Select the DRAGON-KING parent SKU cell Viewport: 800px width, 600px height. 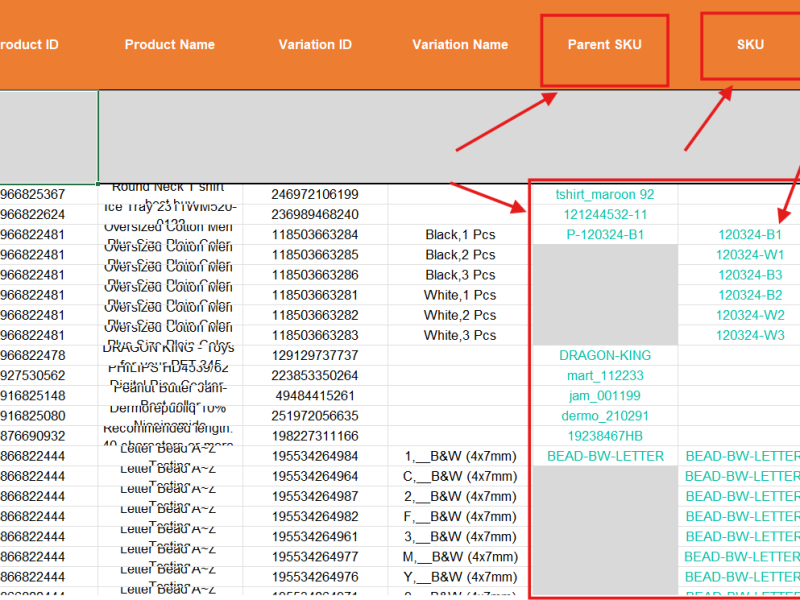604,355
